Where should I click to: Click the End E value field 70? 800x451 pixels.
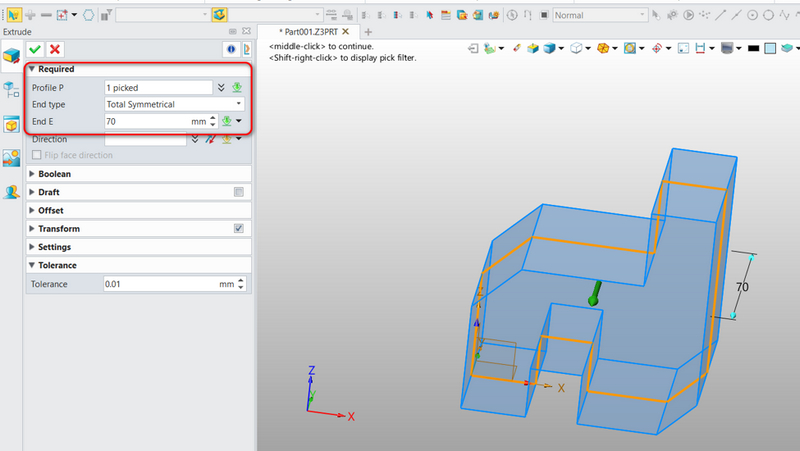click(x=147, y=121)
